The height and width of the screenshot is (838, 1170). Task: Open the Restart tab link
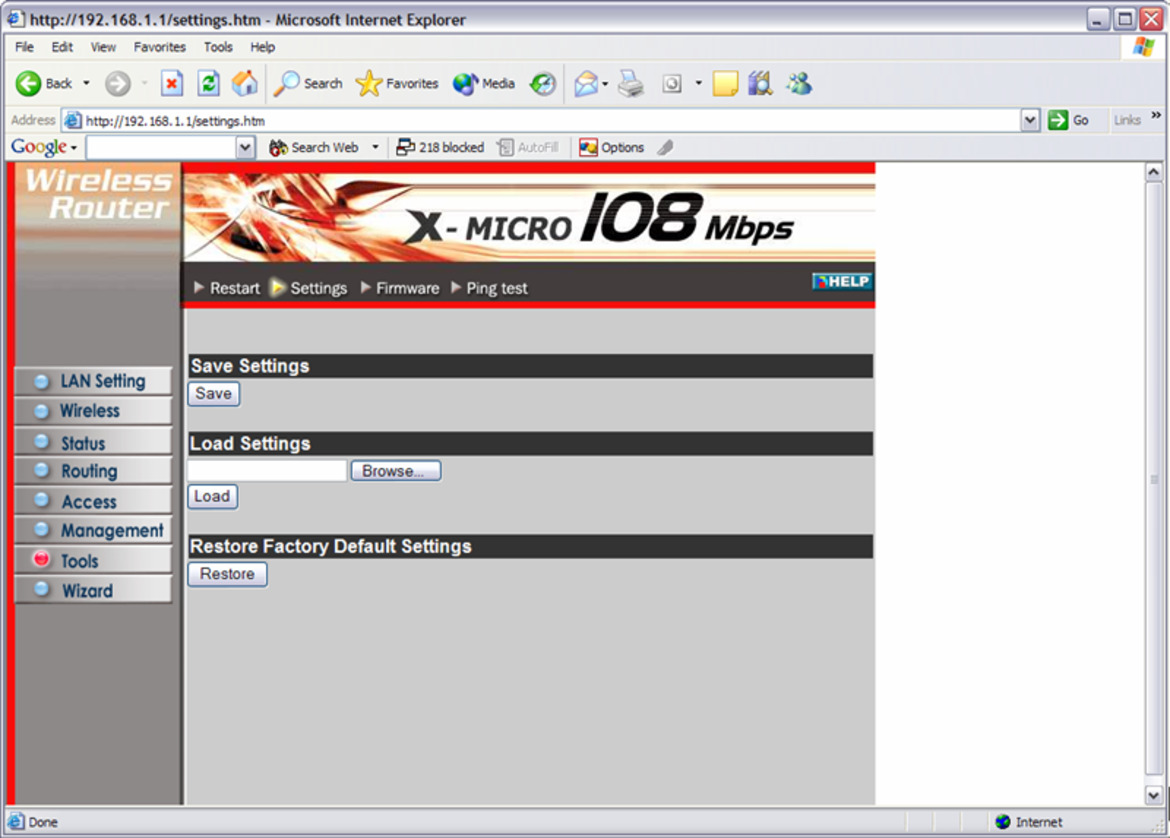tap(227, 288)
